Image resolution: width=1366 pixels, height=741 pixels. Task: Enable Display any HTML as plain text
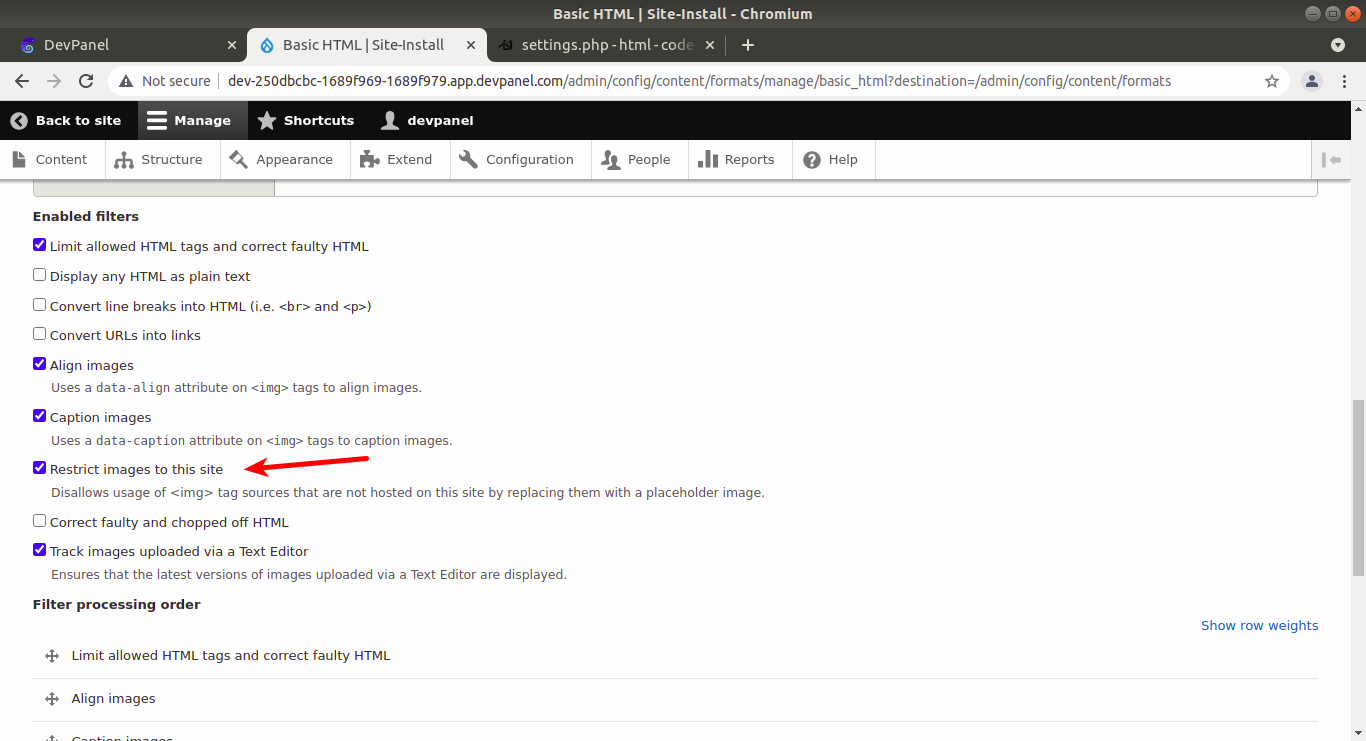coord(39,274)
